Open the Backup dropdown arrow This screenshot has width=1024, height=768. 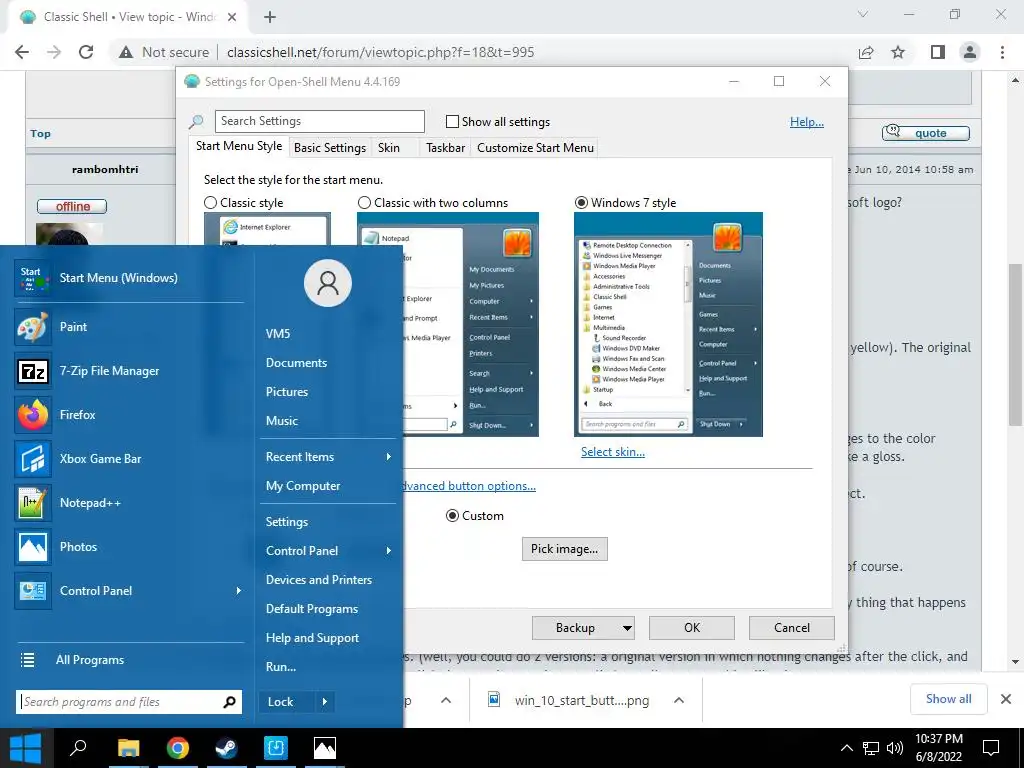click(627, 628)
